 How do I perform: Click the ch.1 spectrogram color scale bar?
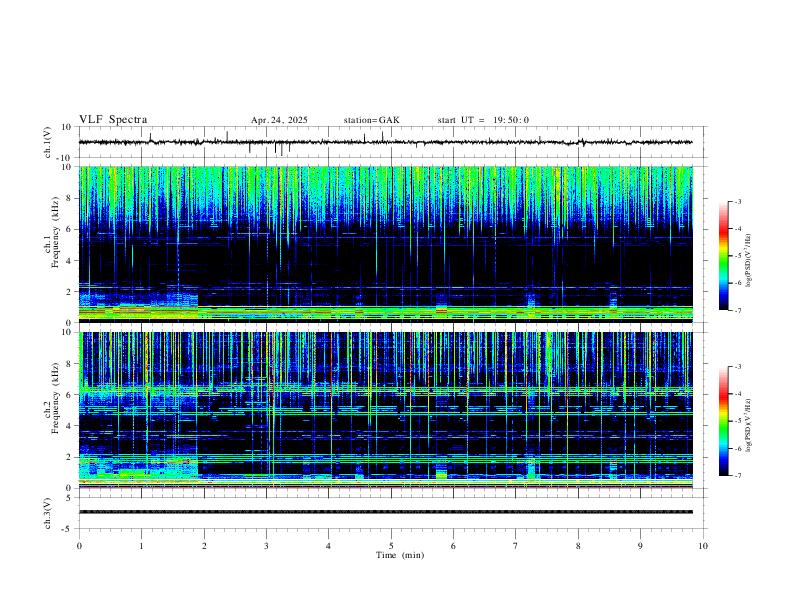click(x=723, y=256)
